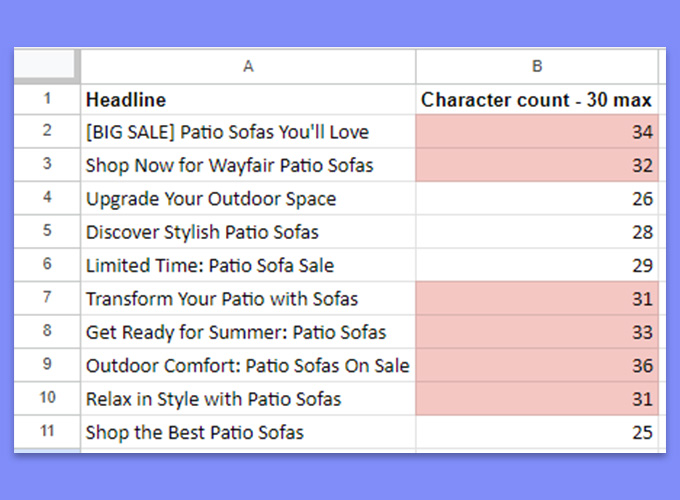The image size is (680, 500).
Task: Select Transform Your Patio with Sofas cell
Action: pos(248,298)
